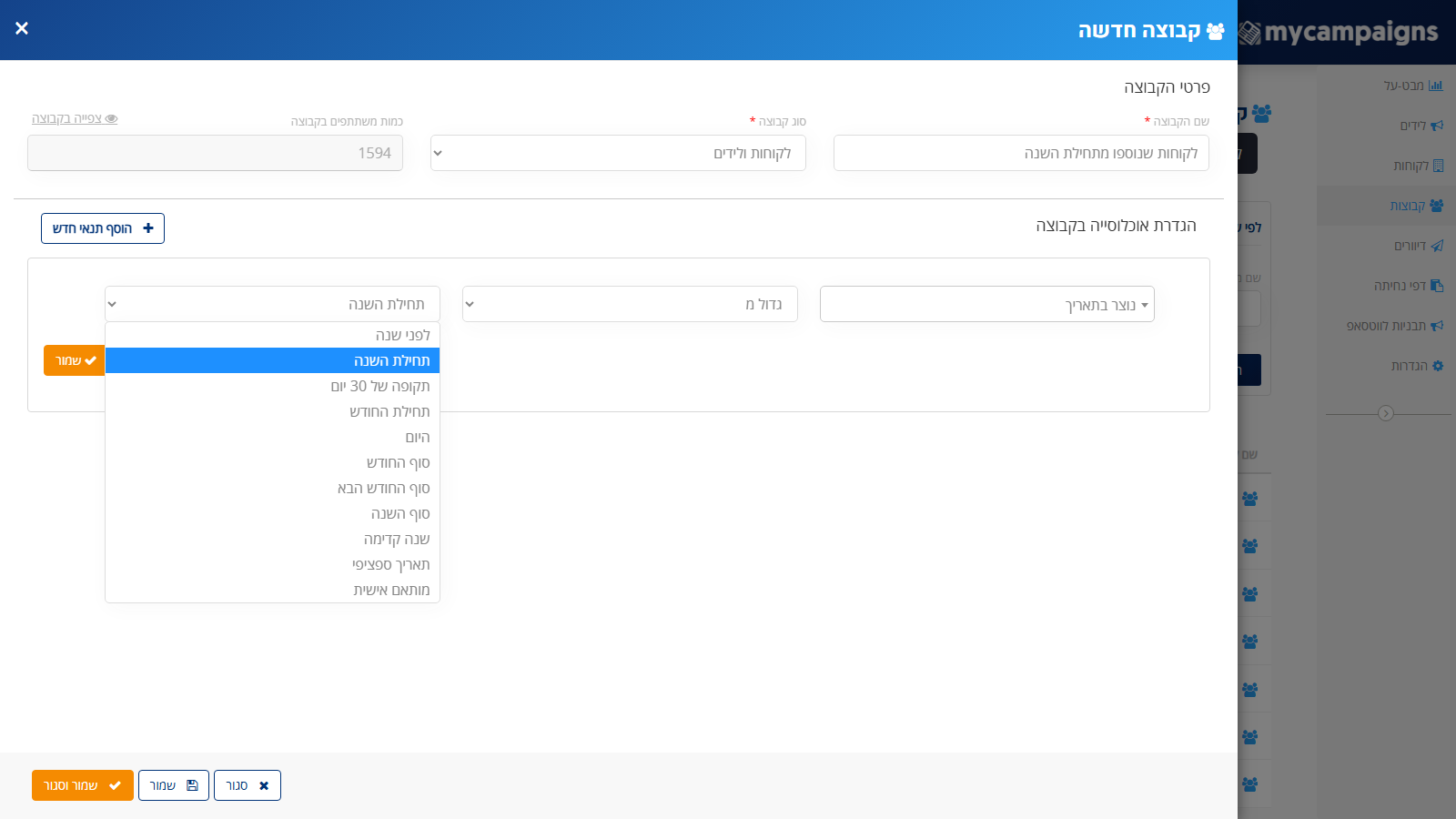Open the לידים megaphone menu item
This screenshot has height=819, width=1456.
[1421, 126]
